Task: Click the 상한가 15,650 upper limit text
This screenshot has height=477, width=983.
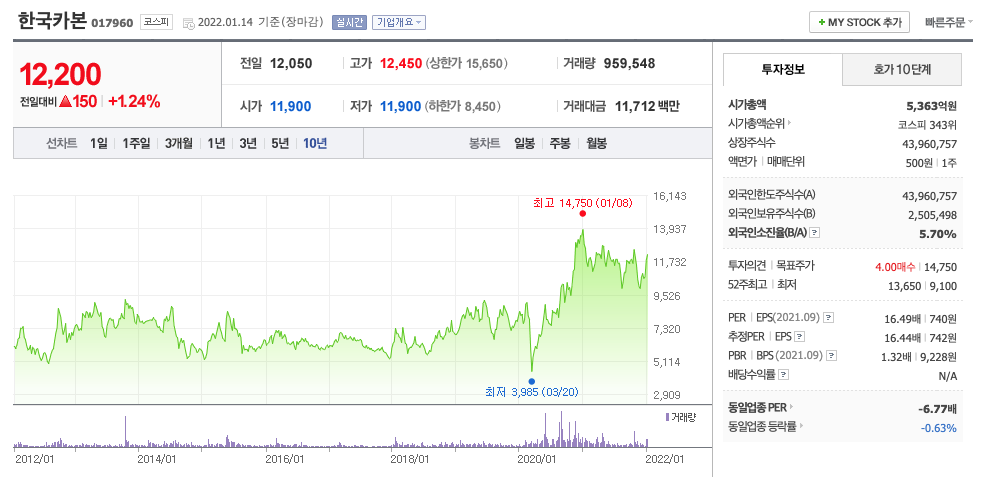Action: coord(466,63)
